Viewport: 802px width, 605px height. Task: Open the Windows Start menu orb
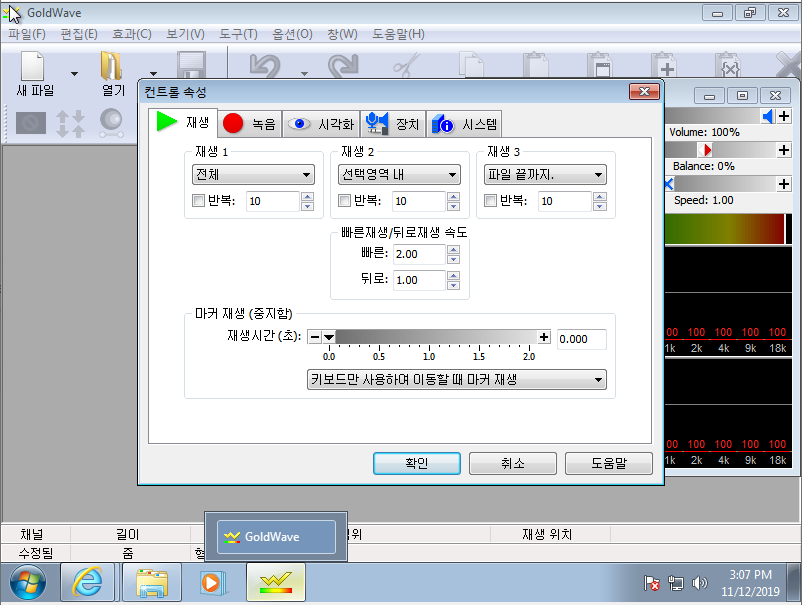(28, 582)
